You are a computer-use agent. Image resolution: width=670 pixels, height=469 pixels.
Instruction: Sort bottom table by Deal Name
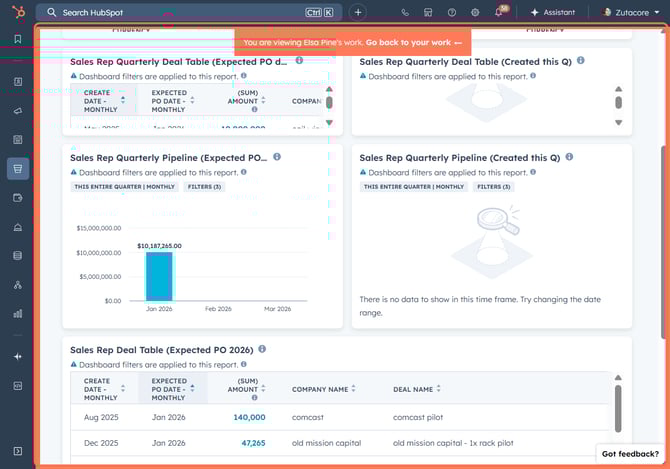[x=413, y=389]
